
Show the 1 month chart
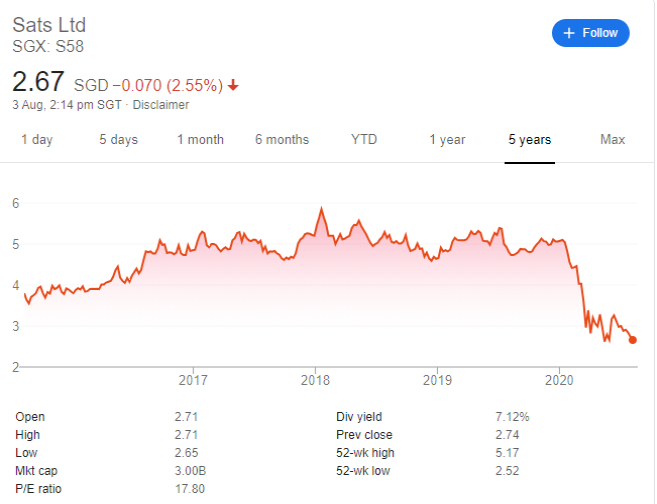(200, 140)
